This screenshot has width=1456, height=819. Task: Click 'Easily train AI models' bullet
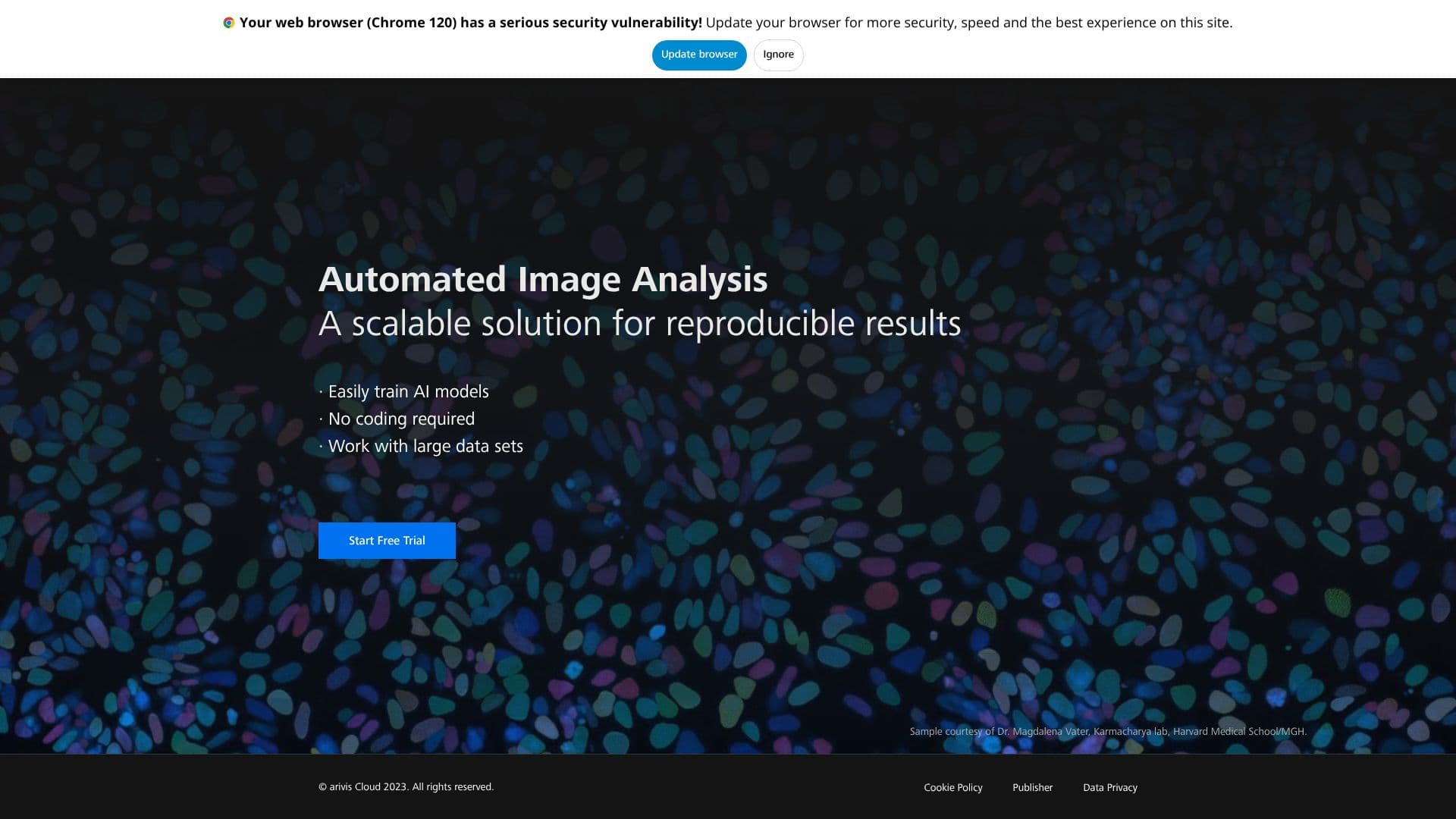pyautogui.click(x=404, y=392)
